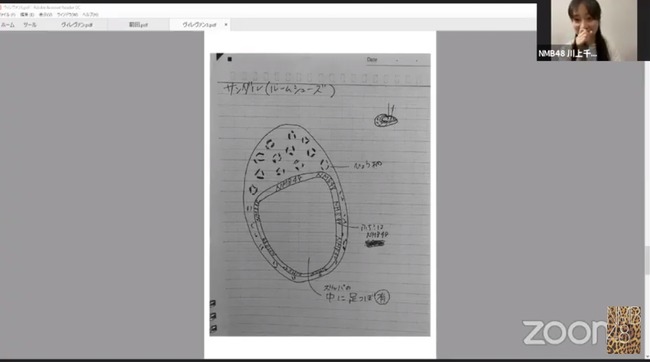Open the ヘルプ menu
Image resolution: width=650 pixels, height=362 pixels.
coord(90,15)
